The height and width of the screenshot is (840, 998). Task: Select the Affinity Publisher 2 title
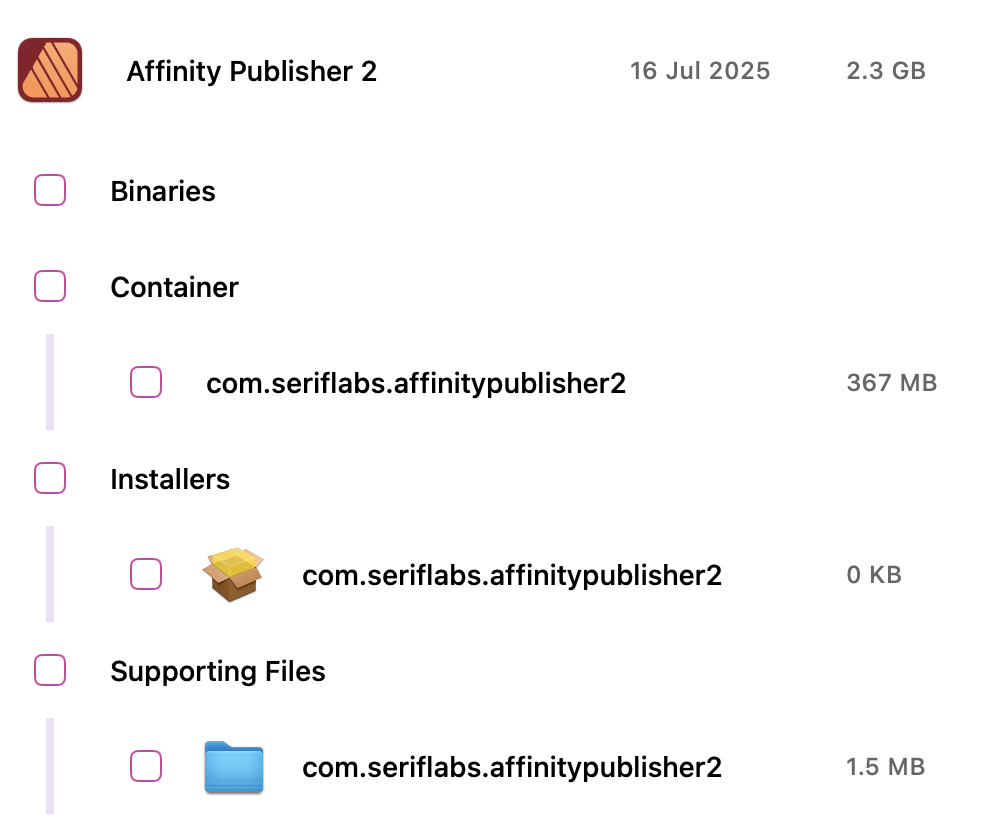[251, 71]
